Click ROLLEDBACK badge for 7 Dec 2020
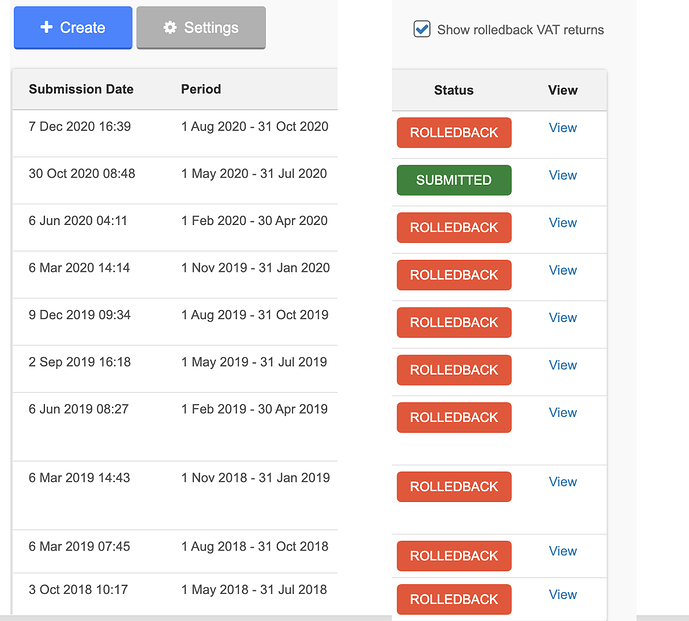Viewport: 689px width, 621px height. click(x=454, y=133)
